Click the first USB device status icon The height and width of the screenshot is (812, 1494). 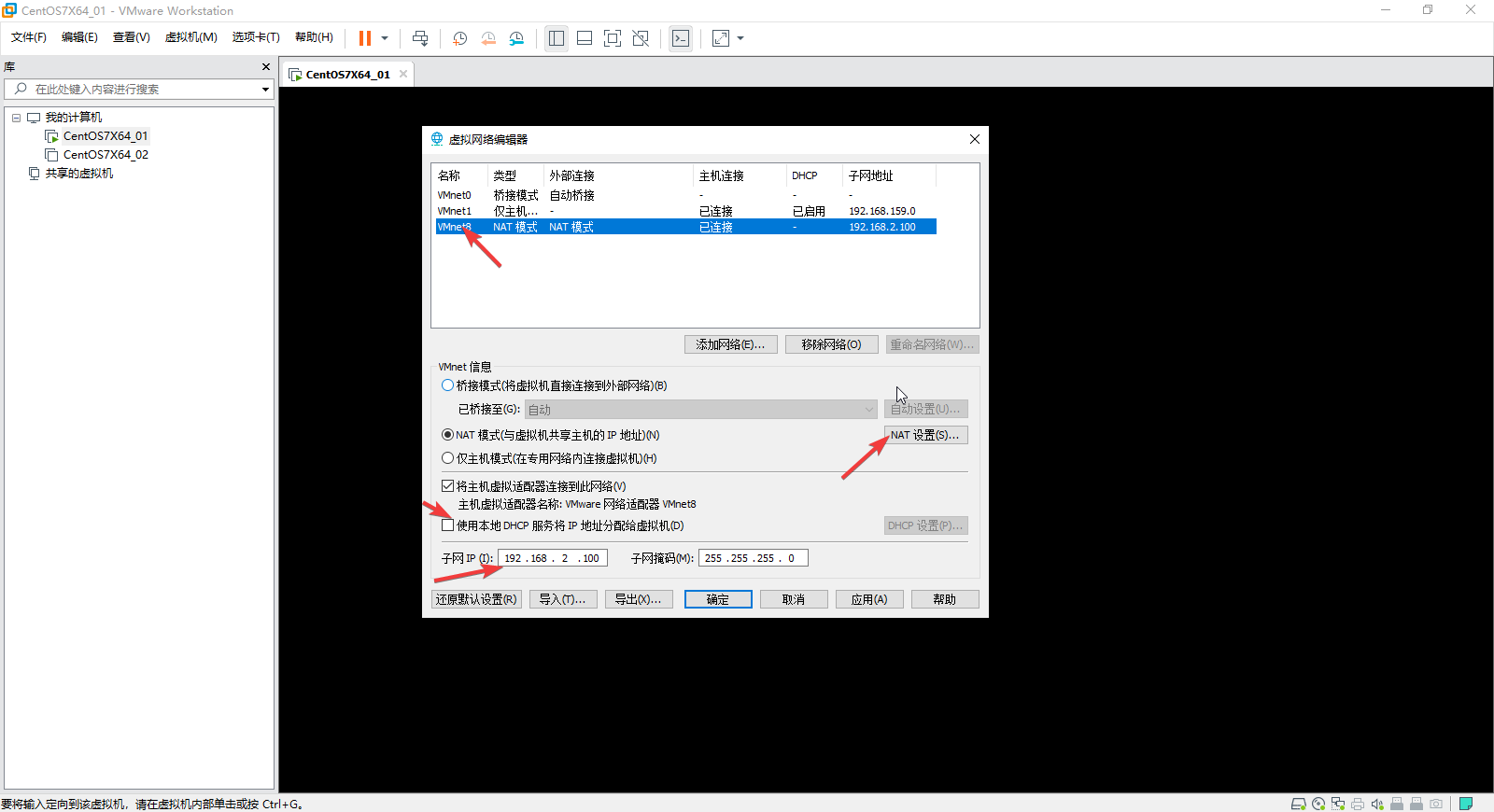coord(1397,804)
